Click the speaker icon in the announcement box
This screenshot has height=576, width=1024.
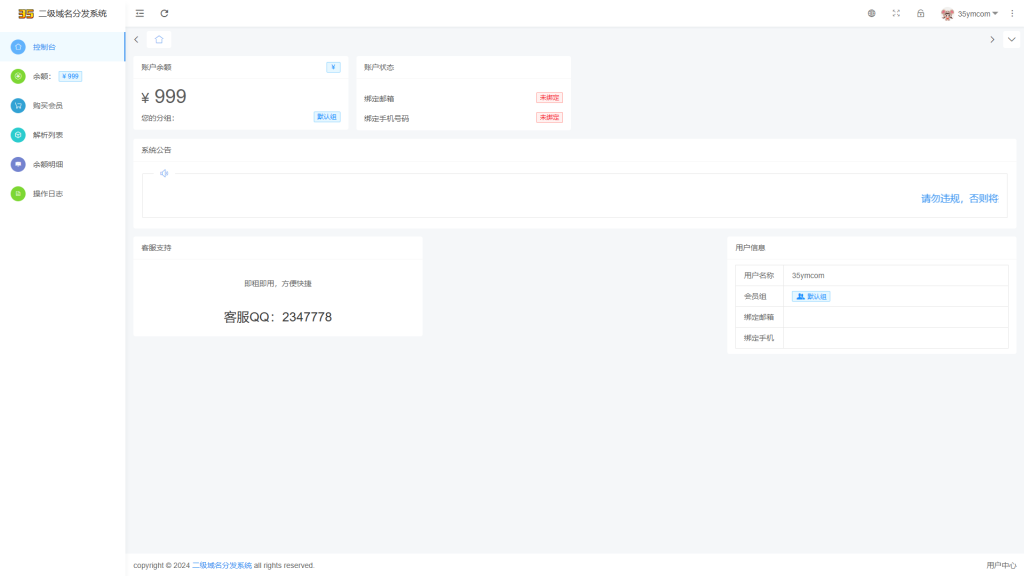164,173
